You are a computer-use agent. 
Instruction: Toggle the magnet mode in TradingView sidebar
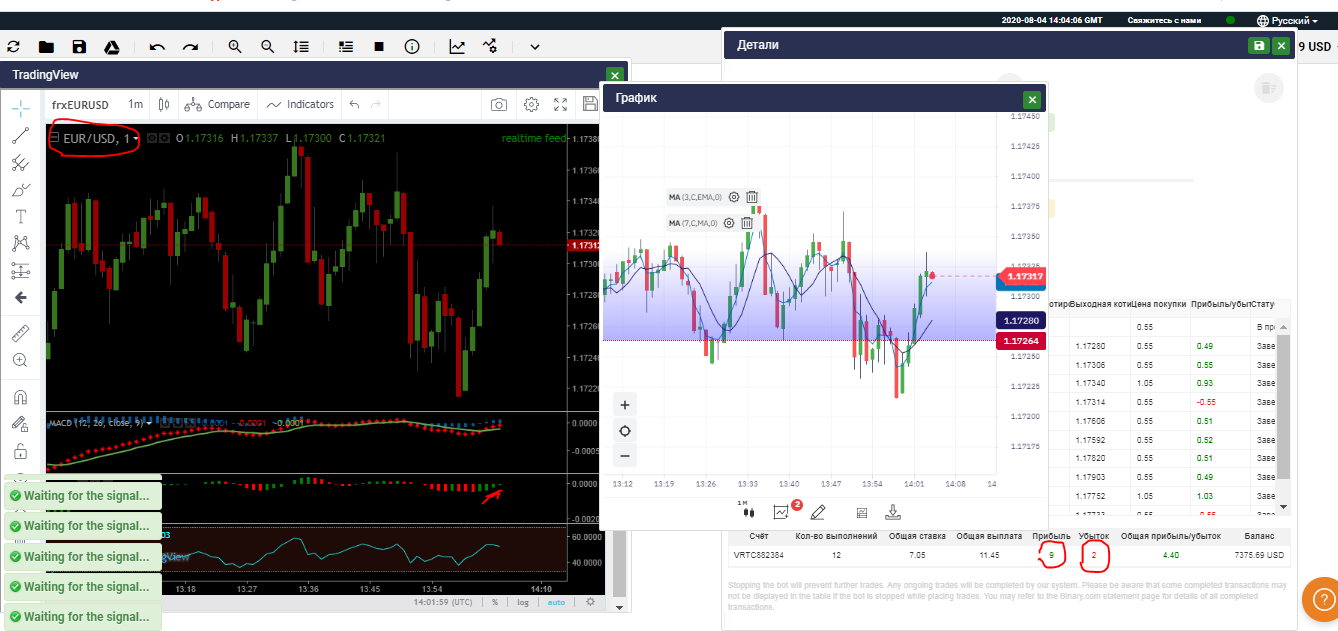(x=21, y=397)
